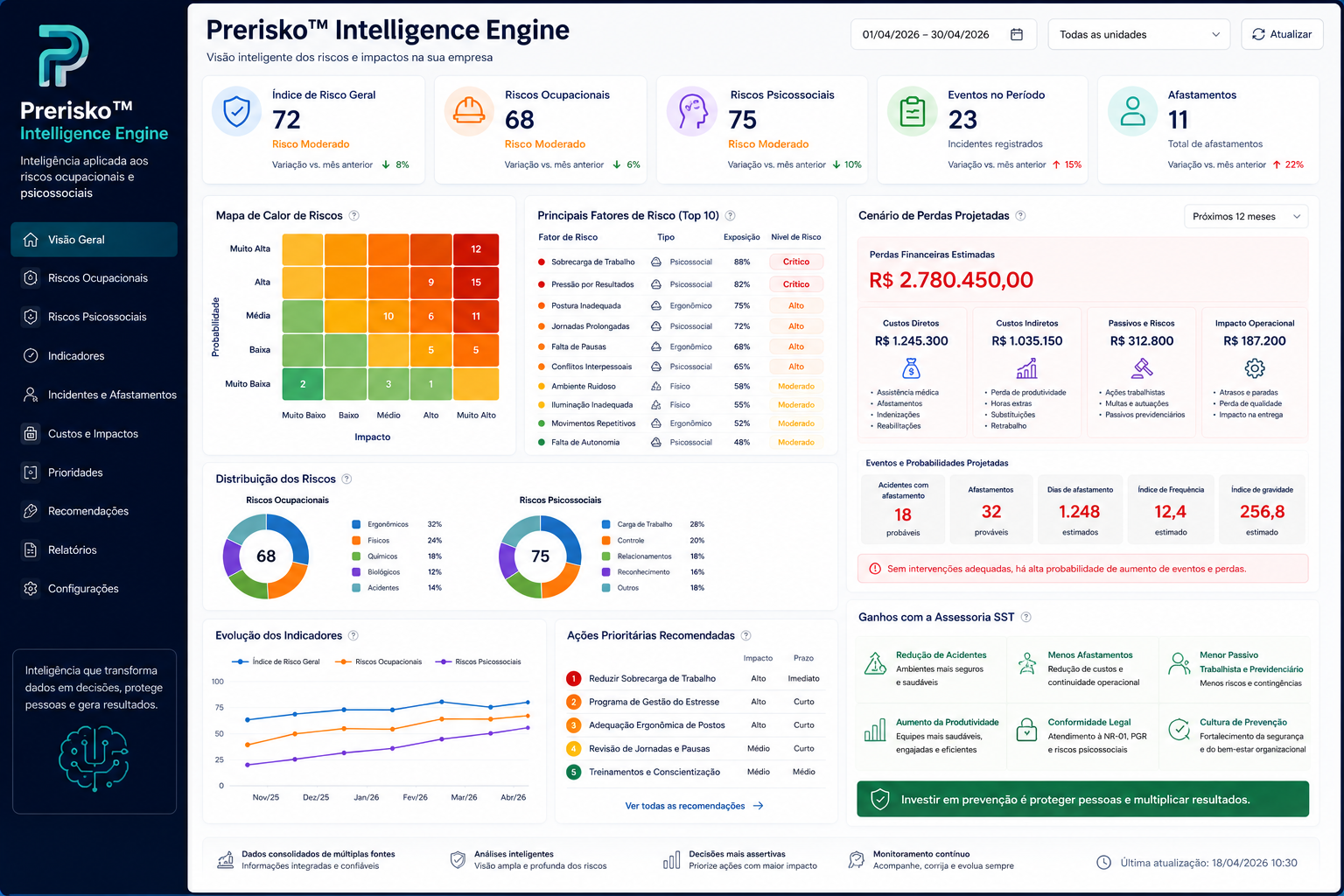Click the hard hat Riscos Ocupacionais card icon
The width and height of the screenshot is (1344, 896).
coord(469,111)
